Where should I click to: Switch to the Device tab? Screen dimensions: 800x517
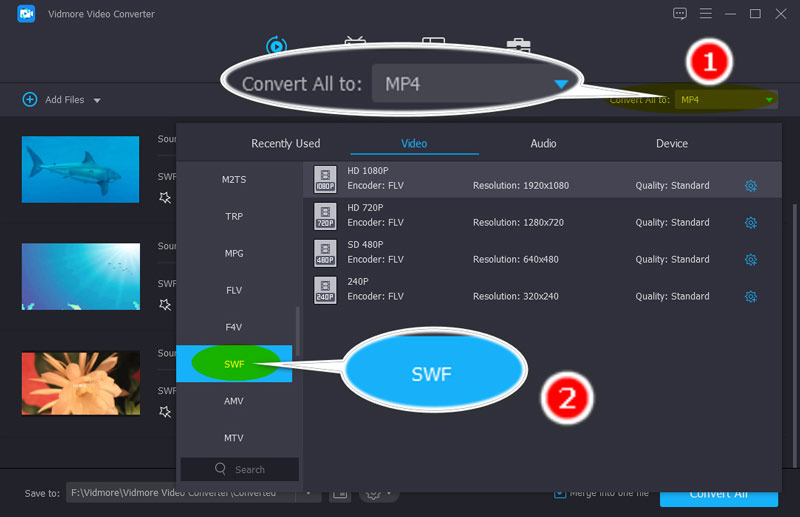pyautogui.click(x=671, y=144)
